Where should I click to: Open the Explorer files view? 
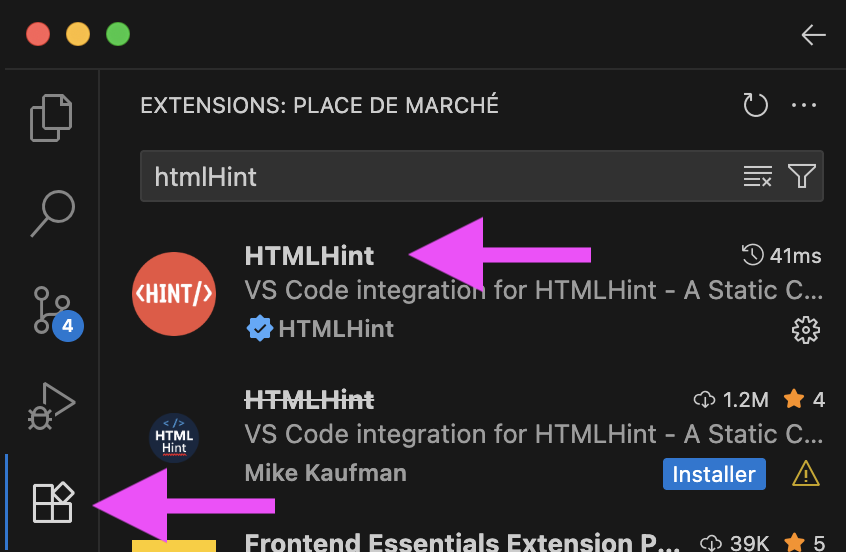[x=51, y=118]
